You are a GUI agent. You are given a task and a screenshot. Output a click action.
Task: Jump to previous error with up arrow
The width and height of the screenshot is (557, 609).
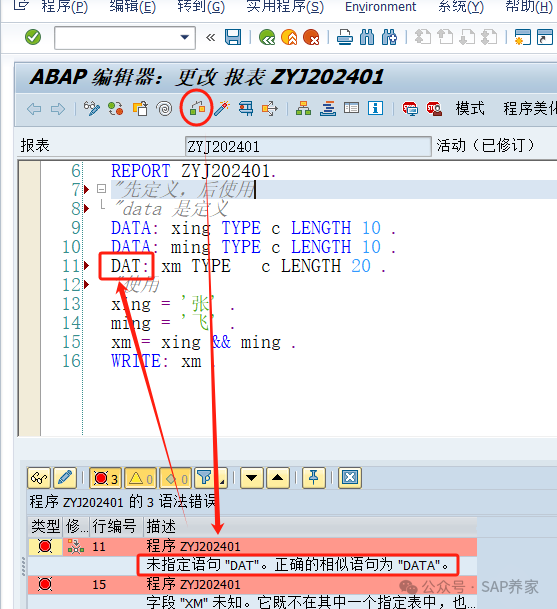point(277,478)
